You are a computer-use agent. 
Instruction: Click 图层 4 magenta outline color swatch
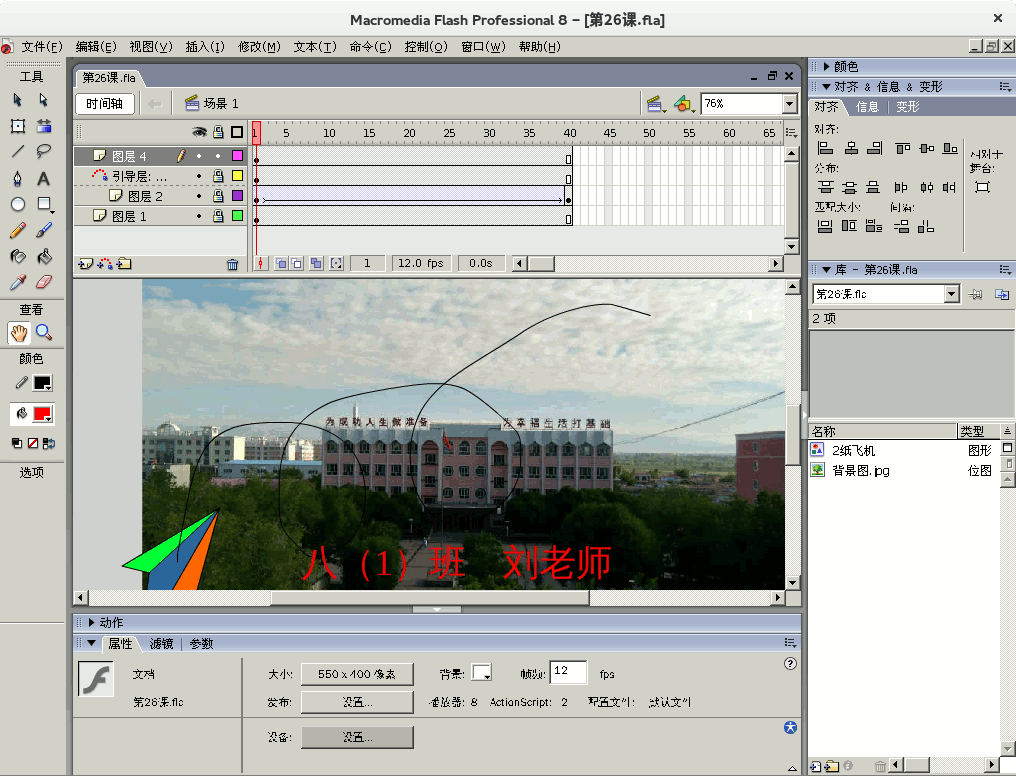pyautogui.click(x=238, y=156)
